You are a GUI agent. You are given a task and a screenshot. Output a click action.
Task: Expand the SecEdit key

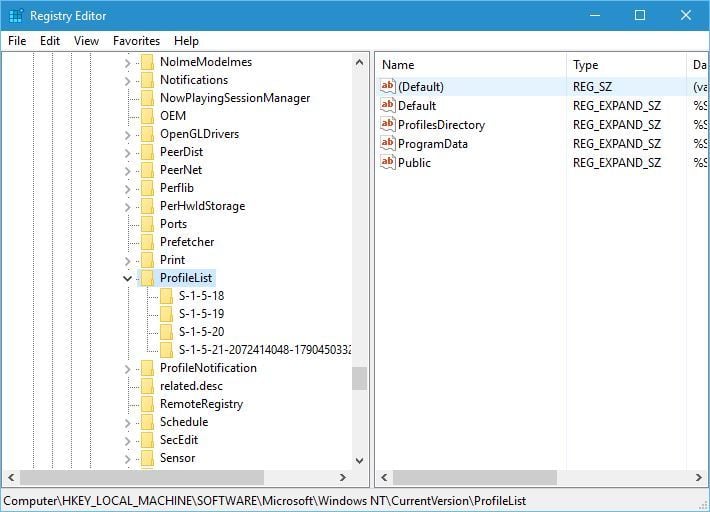127,441
